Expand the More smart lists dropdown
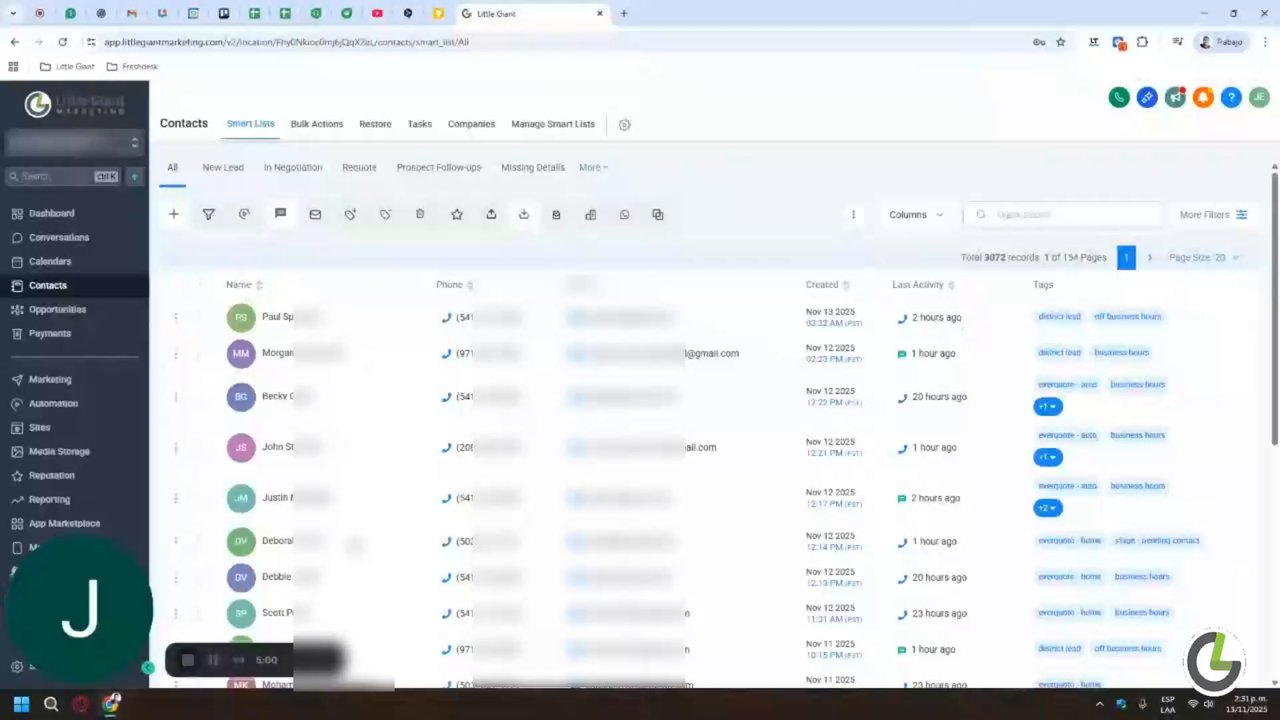The width and height of the screenshot is (1280, 720). pos(593,167)
